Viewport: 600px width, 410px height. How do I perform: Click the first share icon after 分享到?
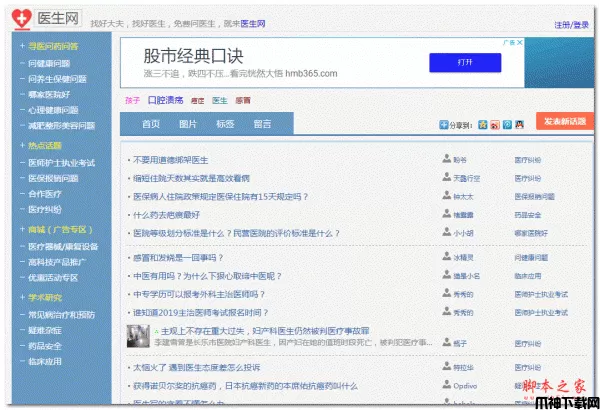click(482, 125)
